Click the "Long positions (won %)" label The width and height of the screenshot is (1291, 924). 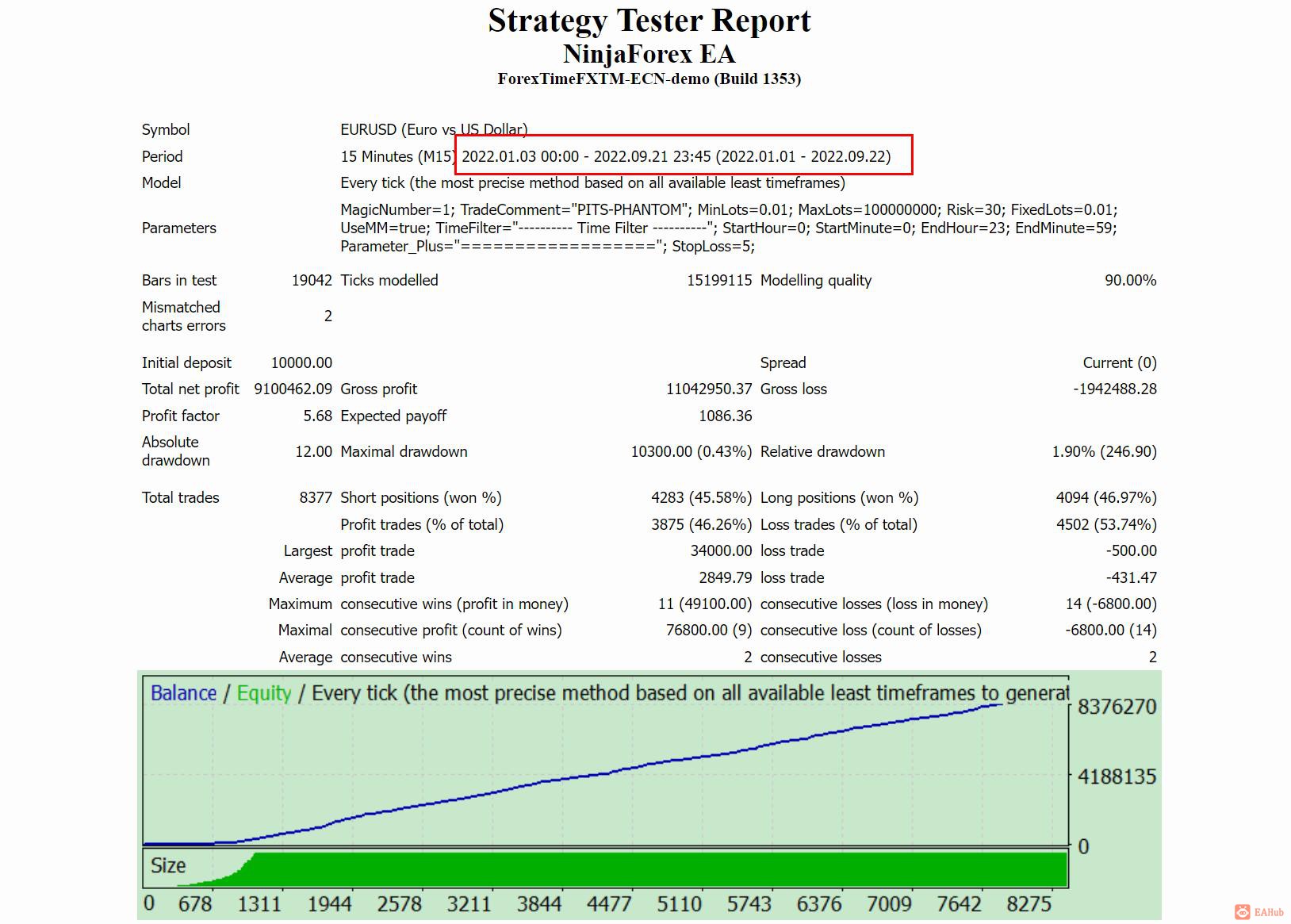[839, 497]
